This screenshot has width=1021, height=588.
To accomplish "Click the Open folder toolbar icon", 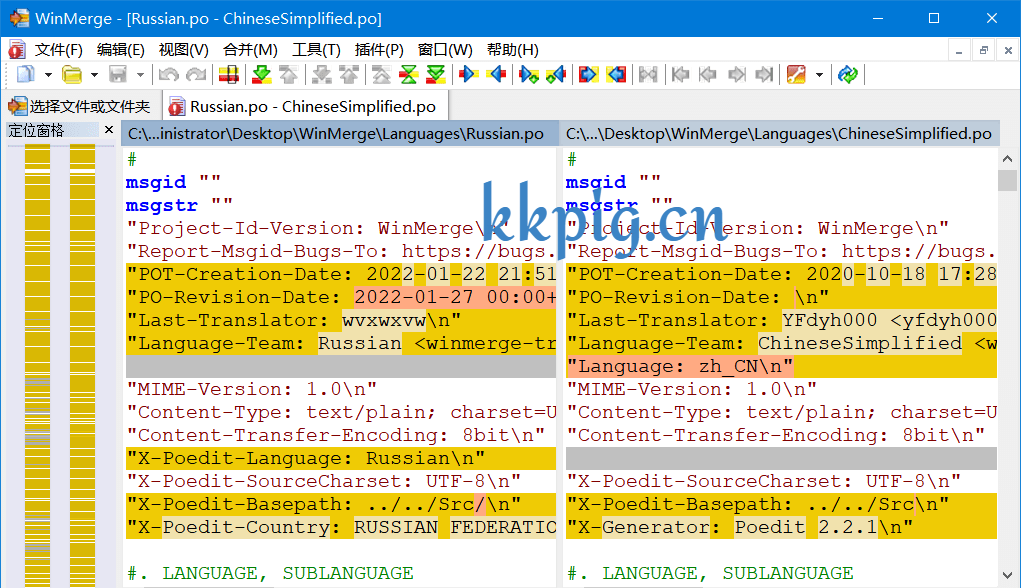I will pyautogui.click(x=72, y=75).
